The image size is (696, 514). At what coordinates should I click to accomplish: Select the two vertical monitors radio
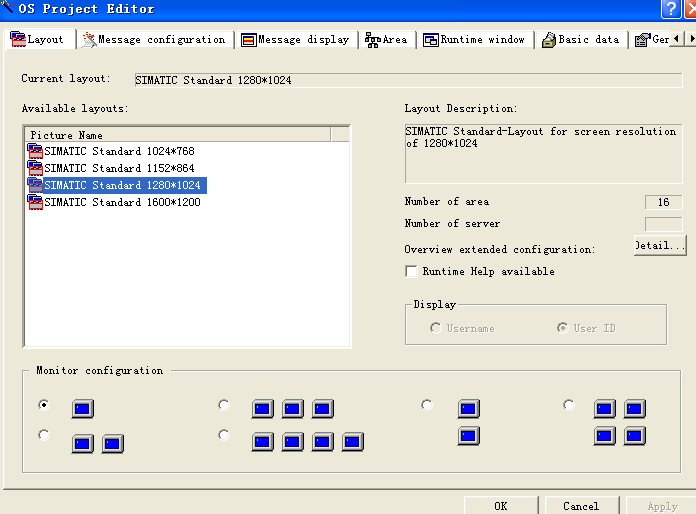pyautogui.click(x=427, y=405)
